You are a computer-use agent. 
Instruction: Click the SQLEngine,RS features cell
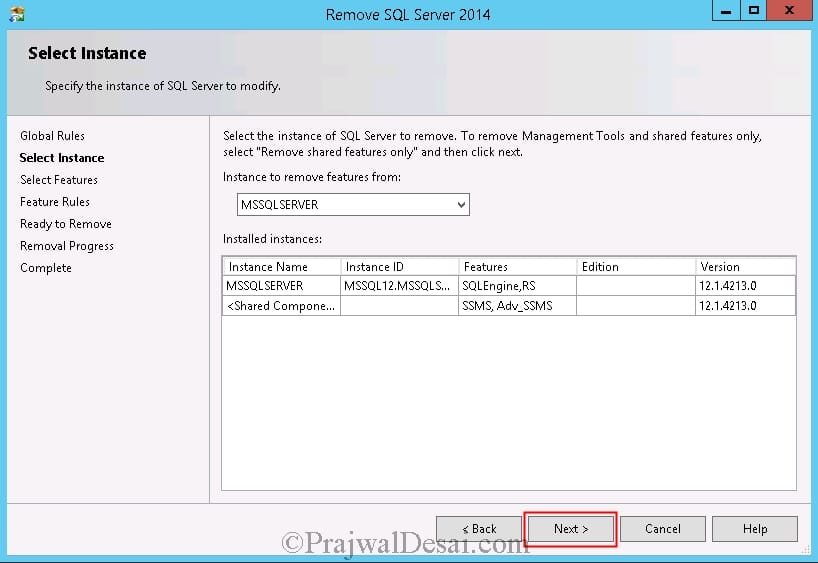pos(518,285)
